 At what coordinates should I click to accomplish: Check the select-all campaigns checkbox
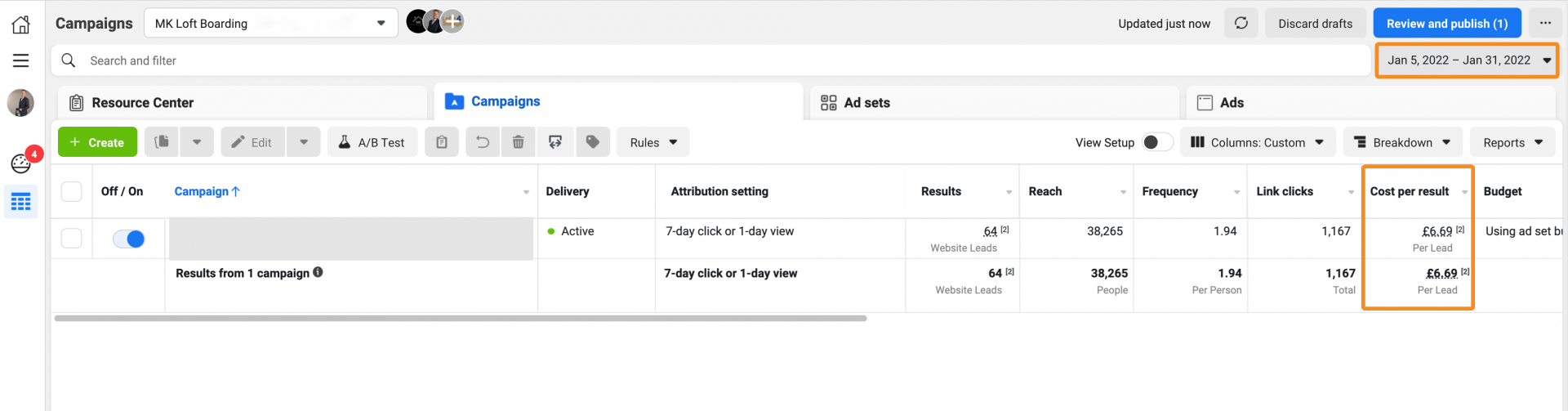click(72, 191)
